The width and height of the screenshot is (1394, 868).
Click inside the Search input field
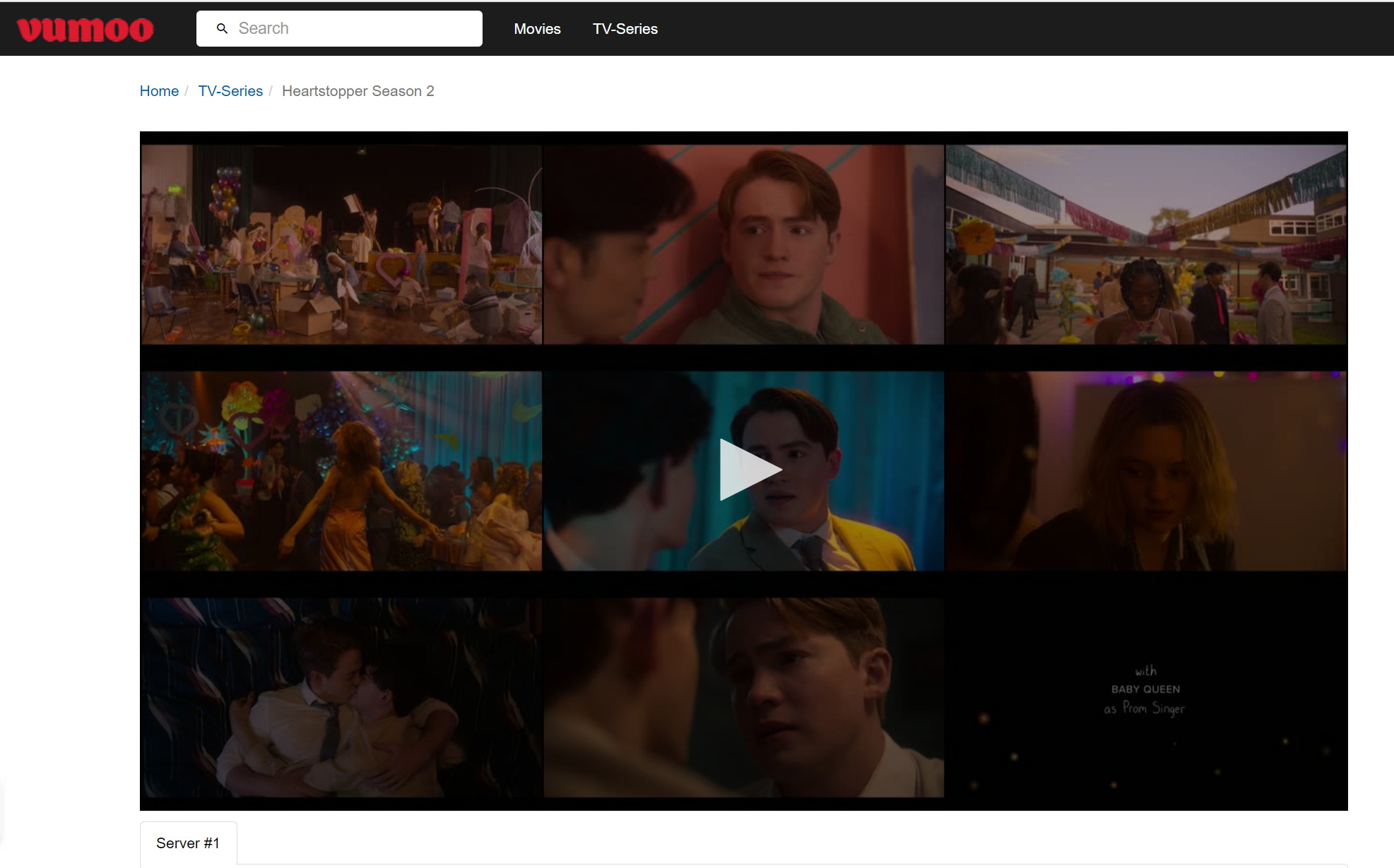(x=353, y=28)
